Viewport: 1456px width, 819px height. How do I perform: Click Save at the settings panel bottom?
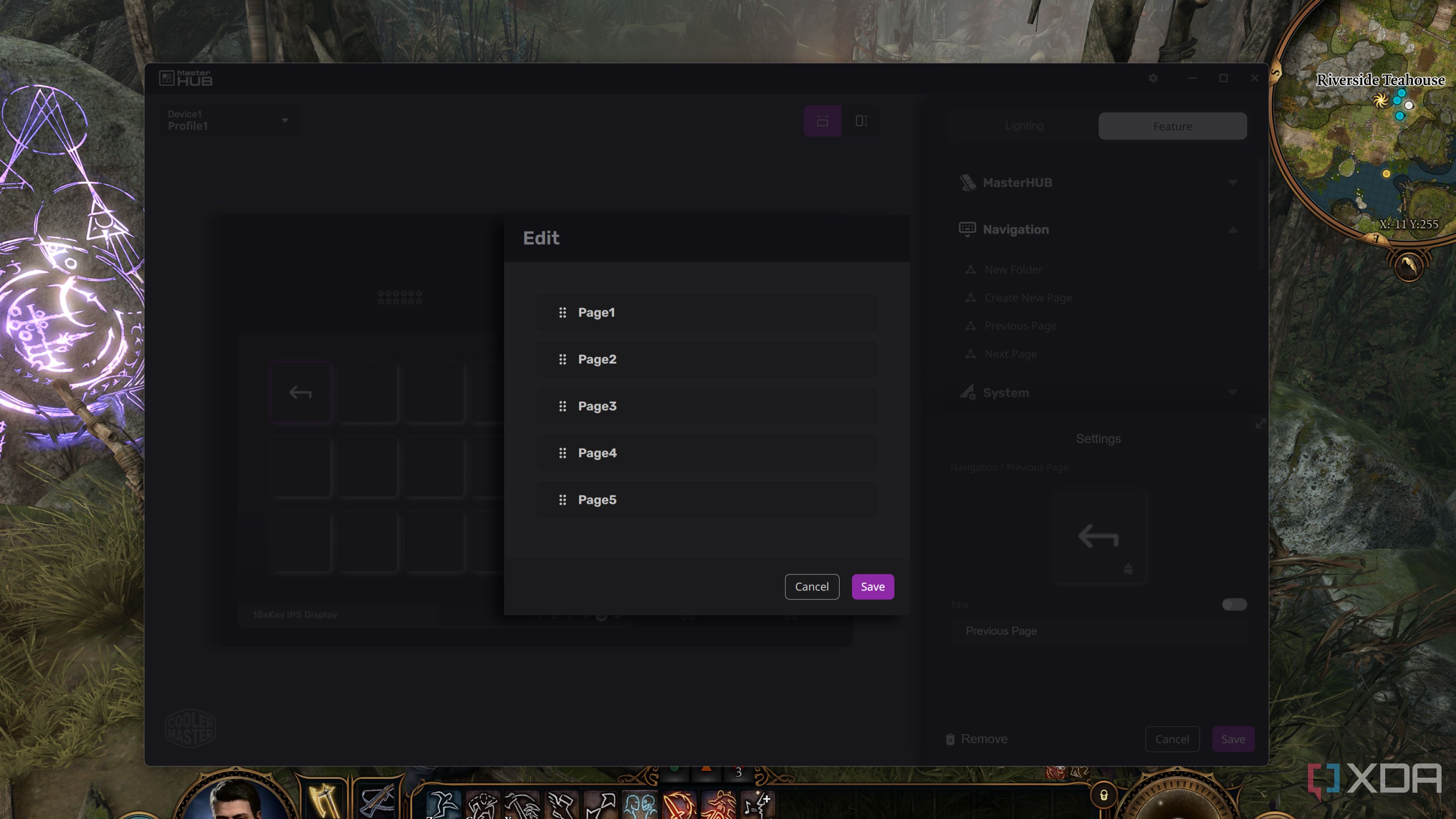click(1233, 739)
